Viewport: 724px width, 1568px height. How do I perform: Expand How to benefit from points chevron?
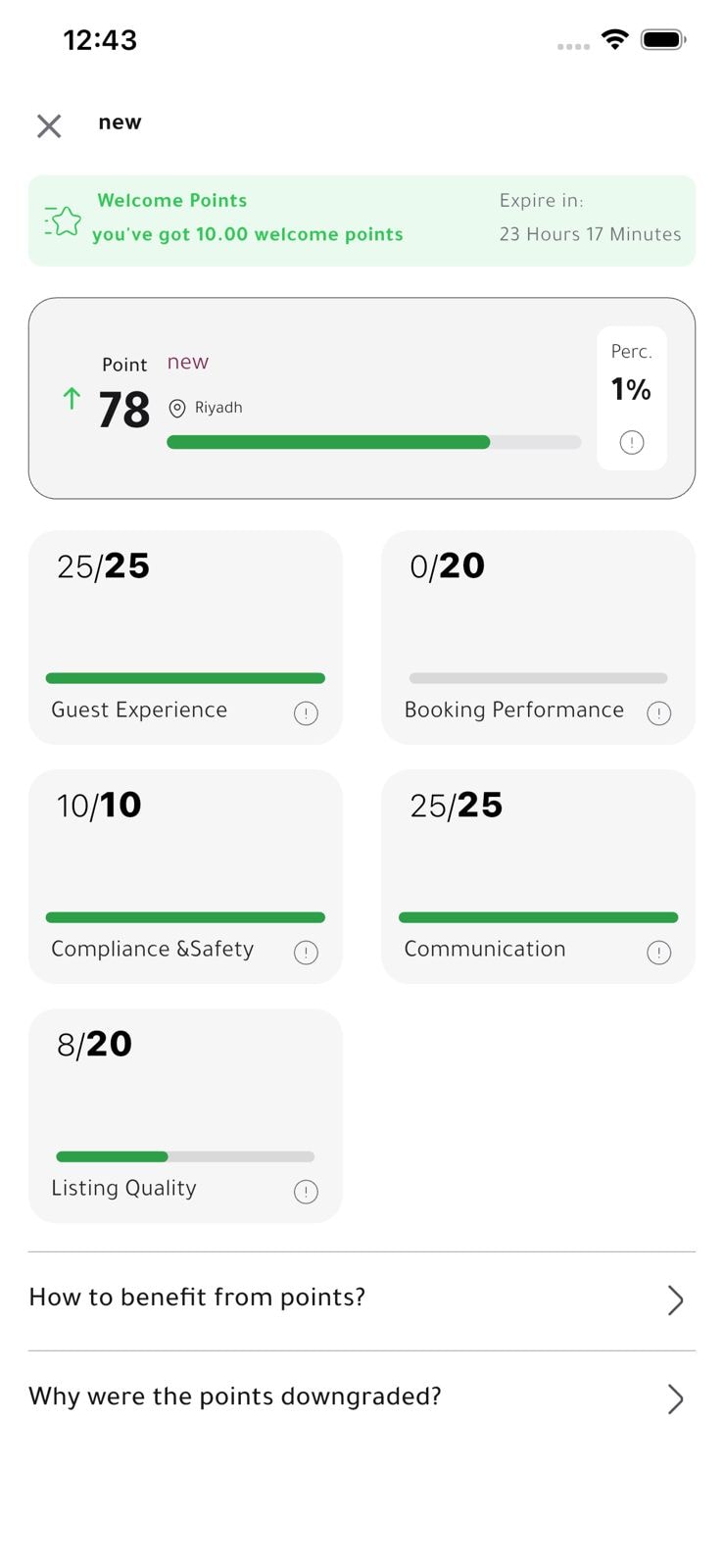click(x=675, y=1299)
